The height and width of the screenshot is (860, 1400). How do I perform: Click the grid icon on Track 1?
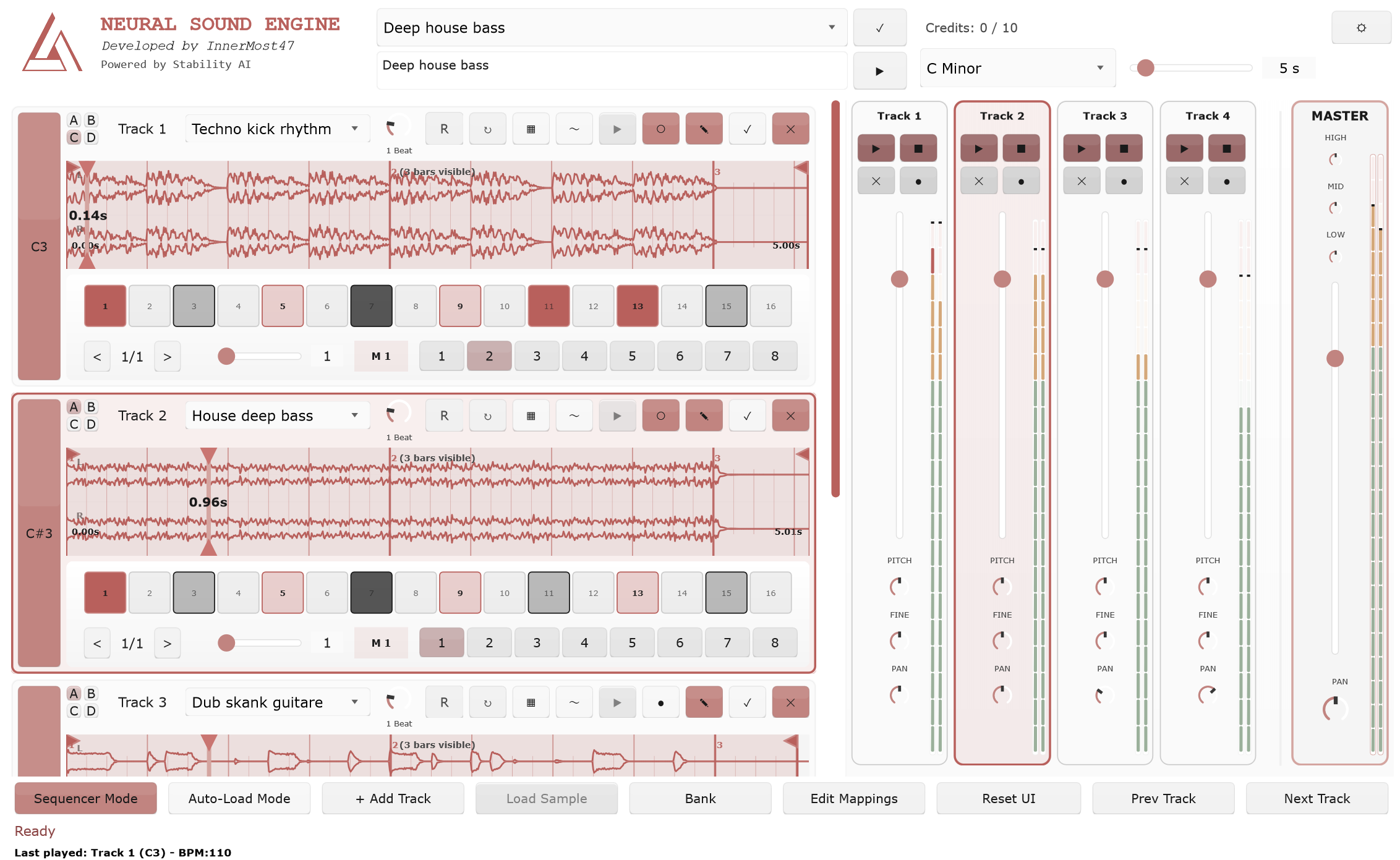coord(531,129)
